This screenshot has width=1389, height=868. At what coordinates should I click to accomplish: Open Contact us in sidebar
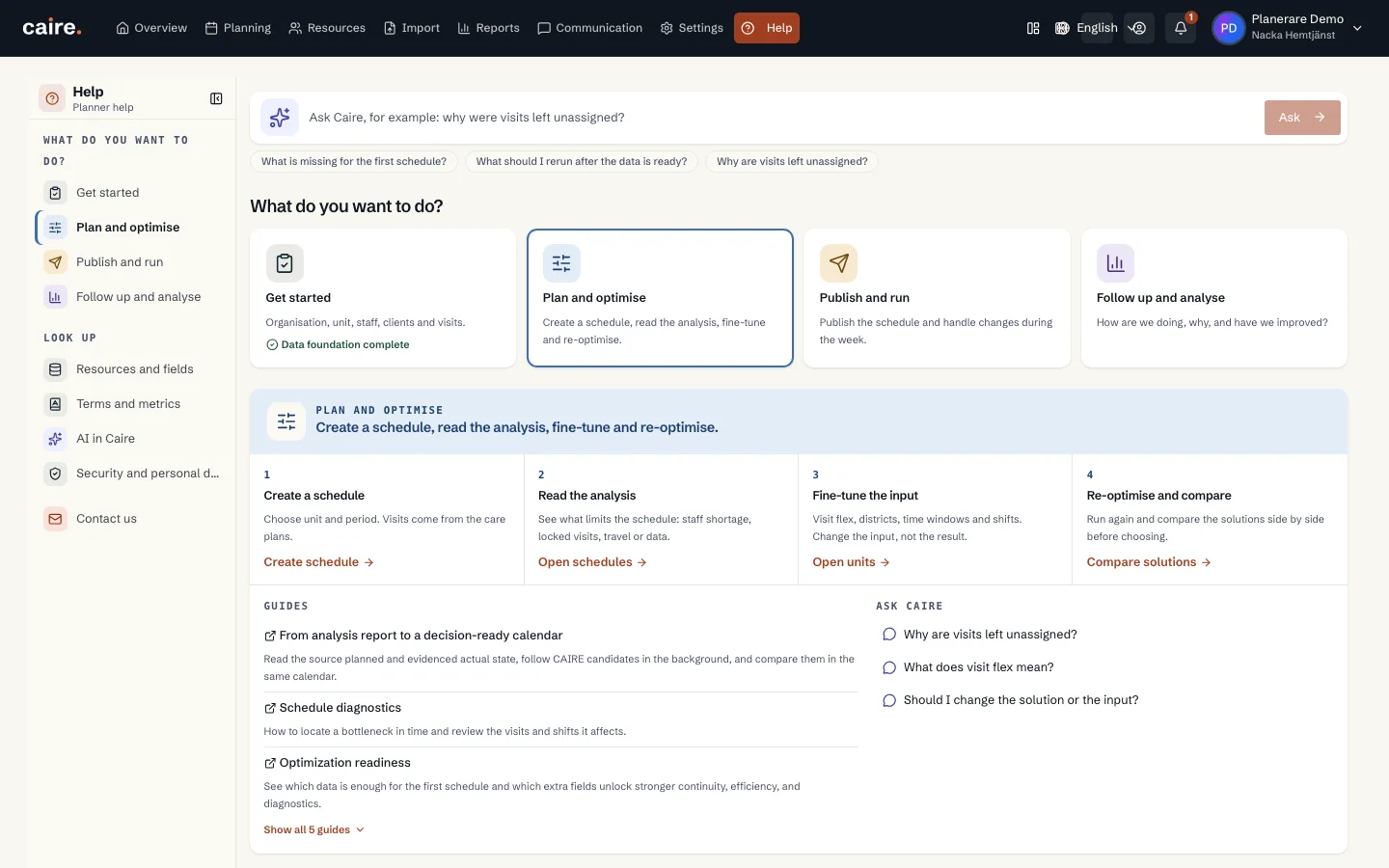133,519
